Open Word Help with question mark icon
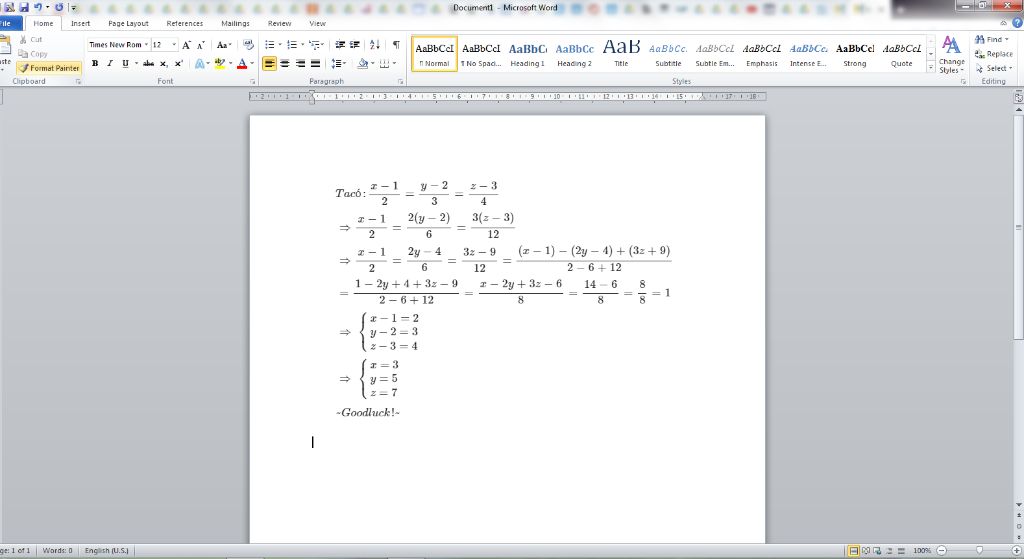Image resolution: width=1024 pixels, height=559 pixels. (1017, 23)
